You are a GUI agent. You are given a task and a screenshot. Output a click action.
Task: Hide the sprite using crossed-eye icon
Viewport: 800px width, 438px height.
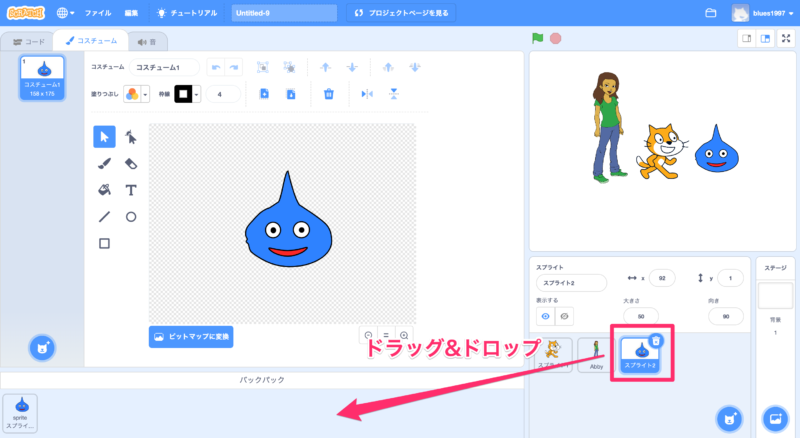[x=565, y=315]
